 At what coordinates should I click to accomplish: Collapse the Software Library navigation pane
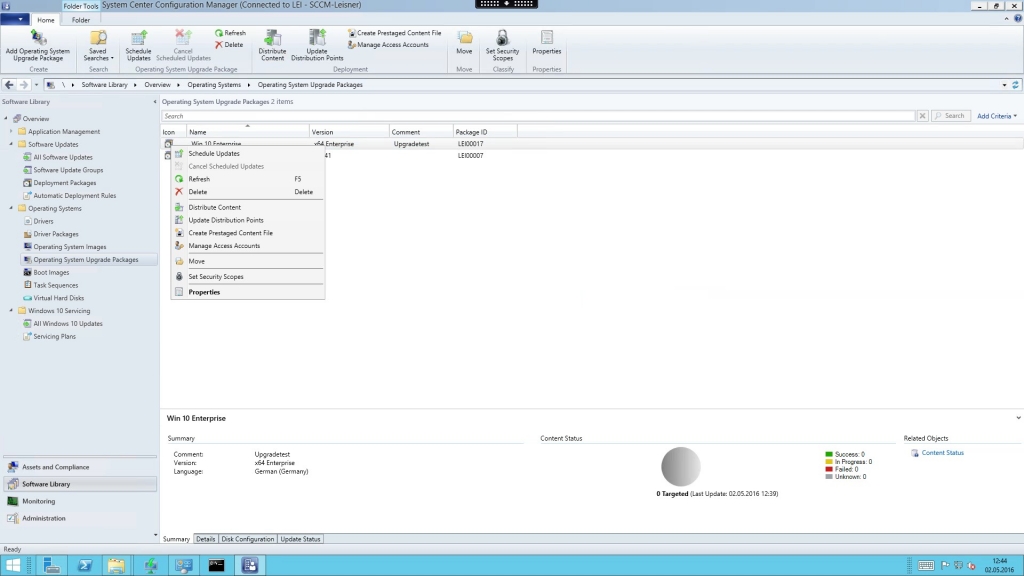coord(155,102)
